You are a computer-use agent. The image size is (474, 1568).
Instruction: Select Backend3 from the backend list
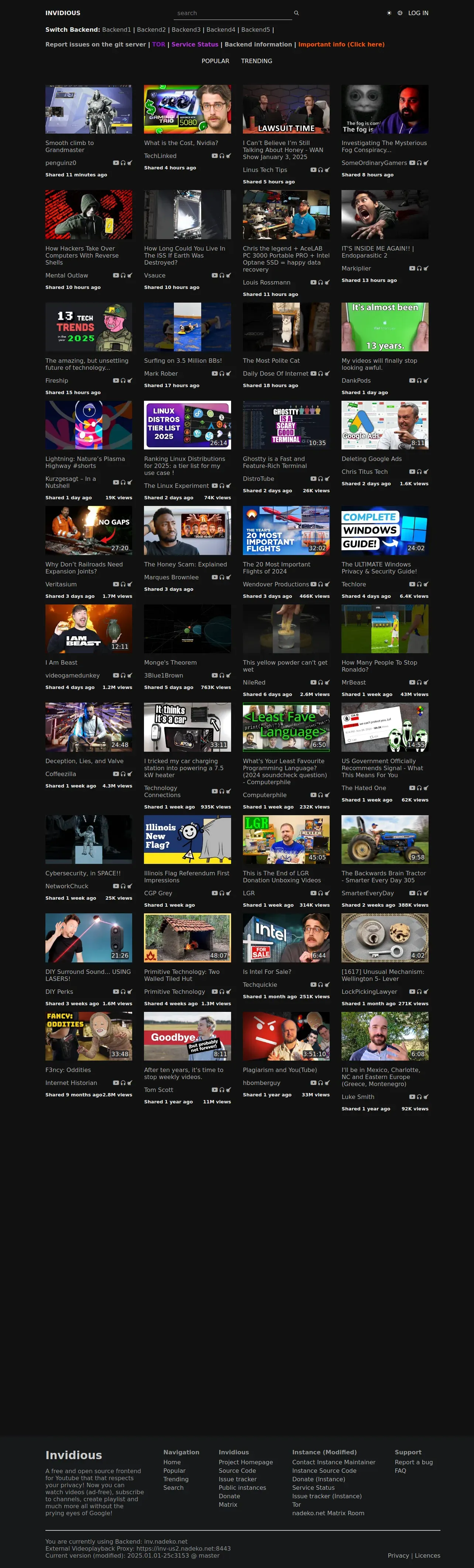pyautogui.click(x=186, y=30)
